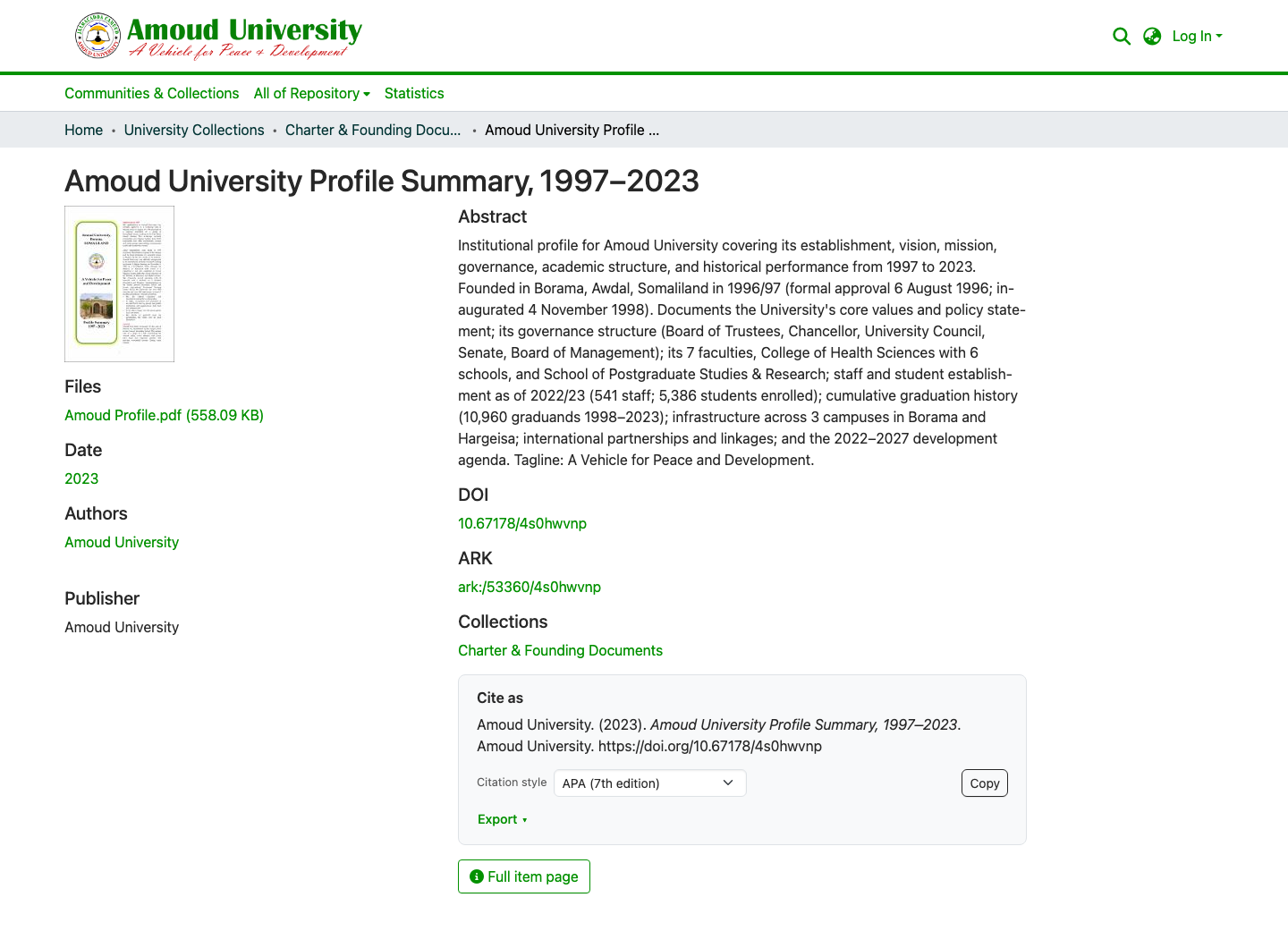Open the Full item page
The width and height of the screenshot is (1288, 948).
[x=524, y=876]
